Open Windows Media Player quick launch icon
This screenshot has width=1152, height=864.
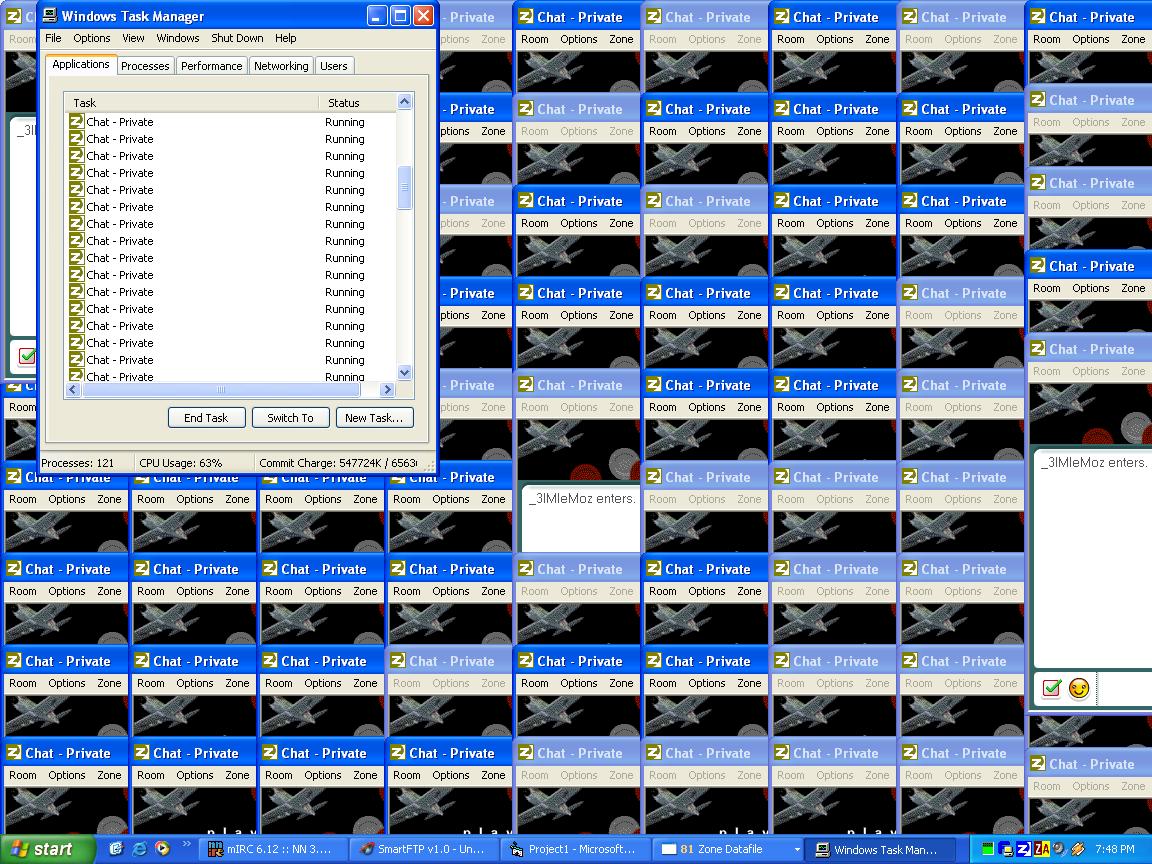[x=162, y=849]
